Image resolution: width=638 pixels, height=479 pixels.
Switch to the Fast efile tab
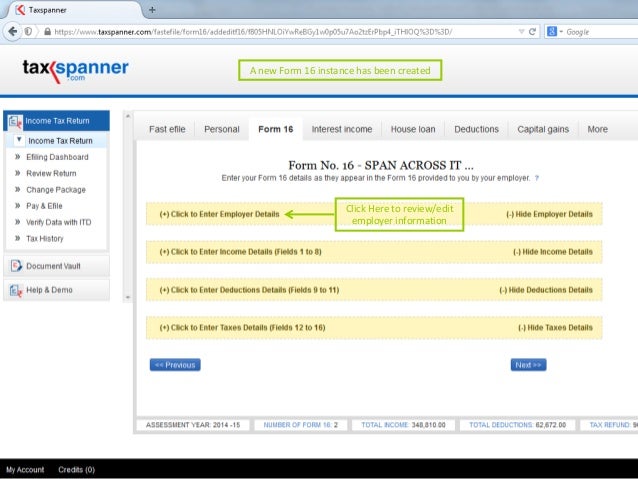click(x=167, y=129)
